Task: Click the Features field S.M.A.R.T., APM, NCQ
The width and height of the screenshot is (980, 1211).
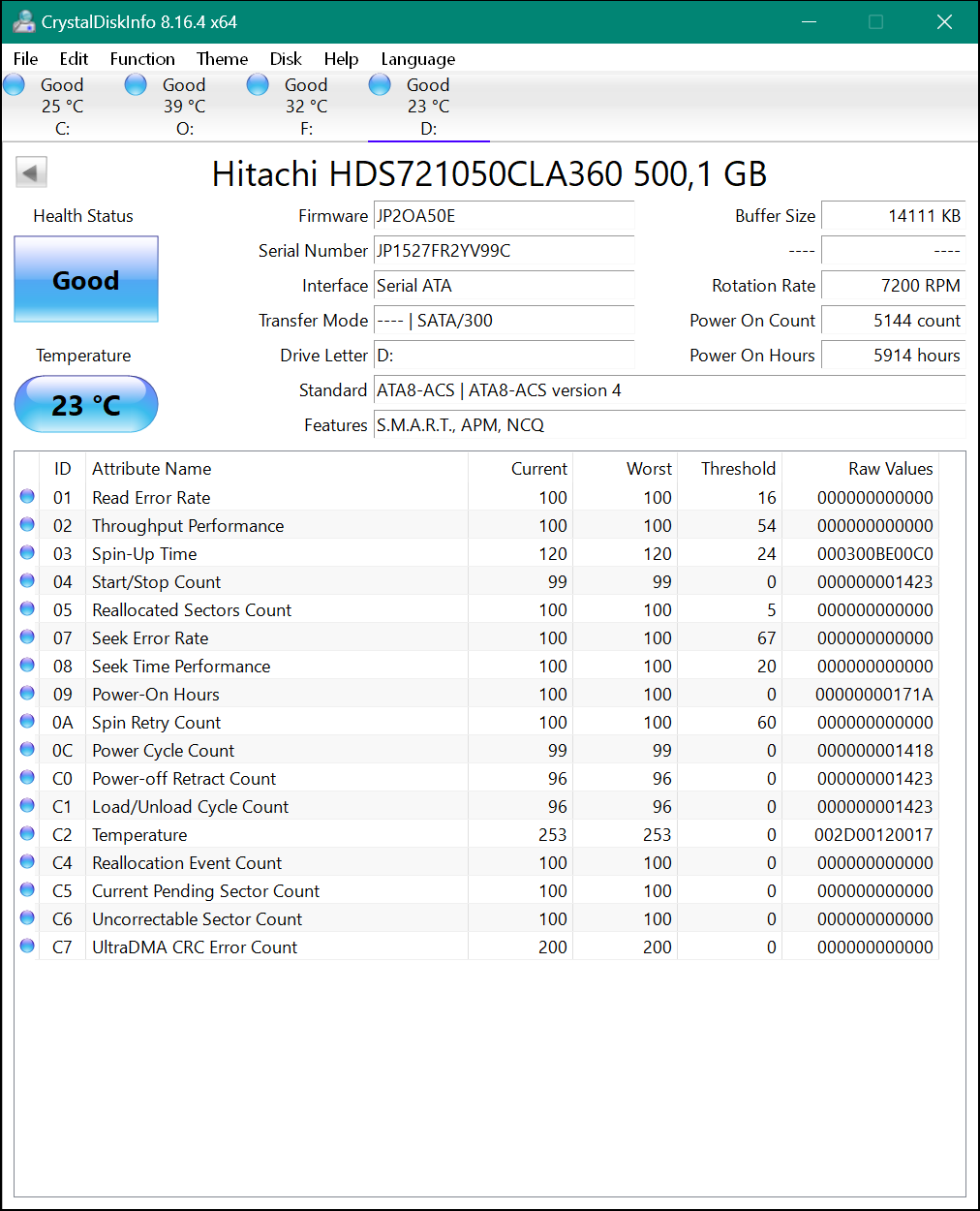Action: [670, 425]
